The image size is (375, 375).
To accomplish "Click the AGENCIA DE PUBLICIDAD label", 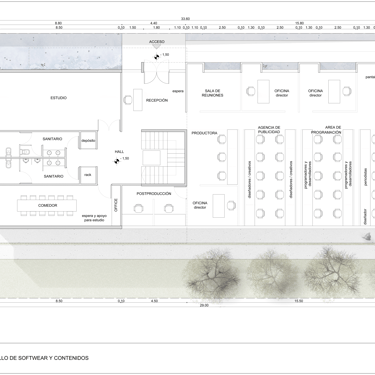I will [x=269, y=130].
